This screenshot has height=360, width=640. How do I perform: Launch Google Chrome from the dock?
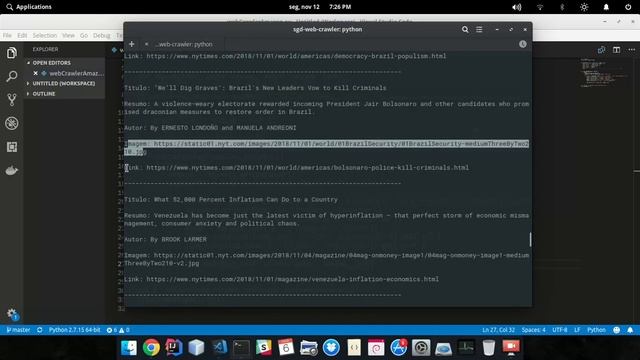[151, 348]
